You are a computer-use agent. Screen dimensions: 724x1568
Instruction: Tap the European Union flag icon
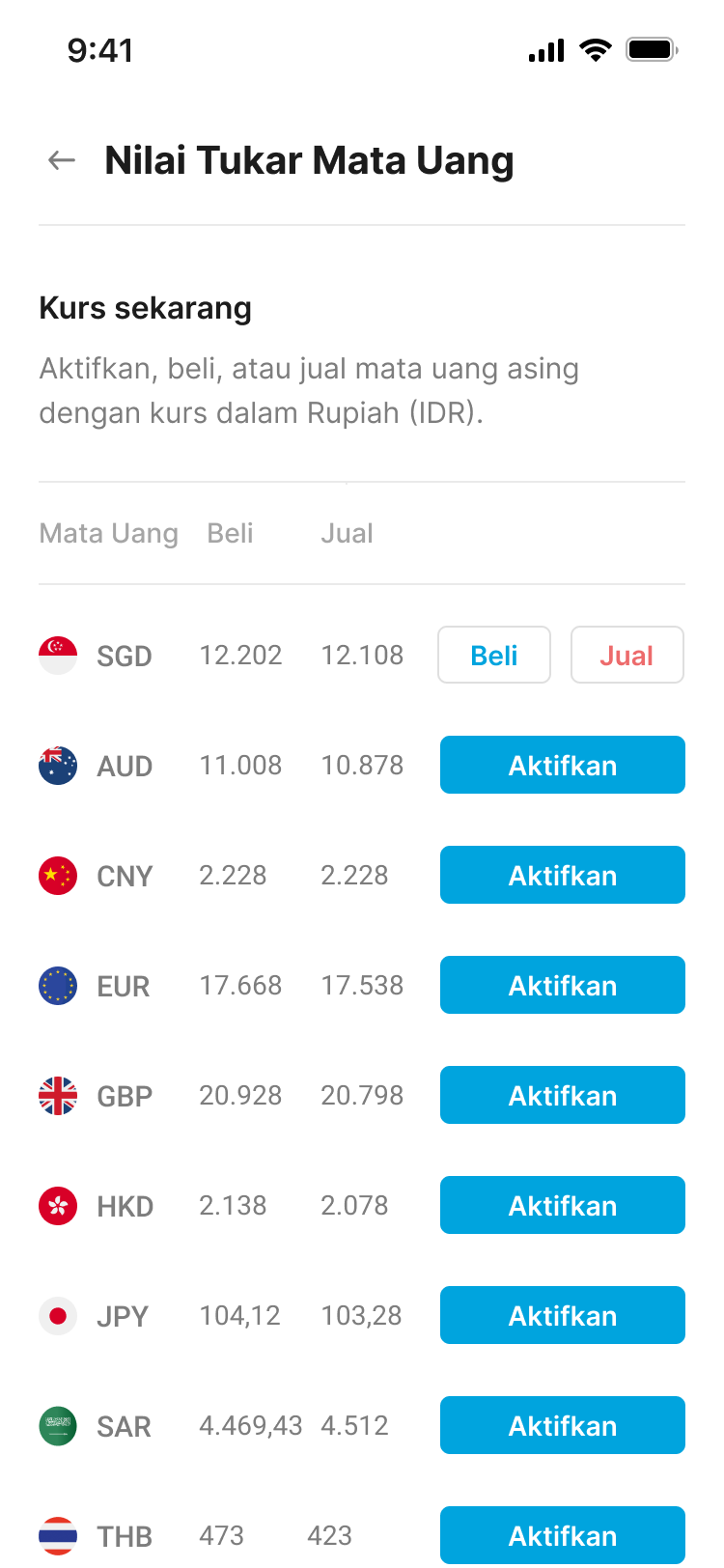pyautogui.click(x=58, y=986)
